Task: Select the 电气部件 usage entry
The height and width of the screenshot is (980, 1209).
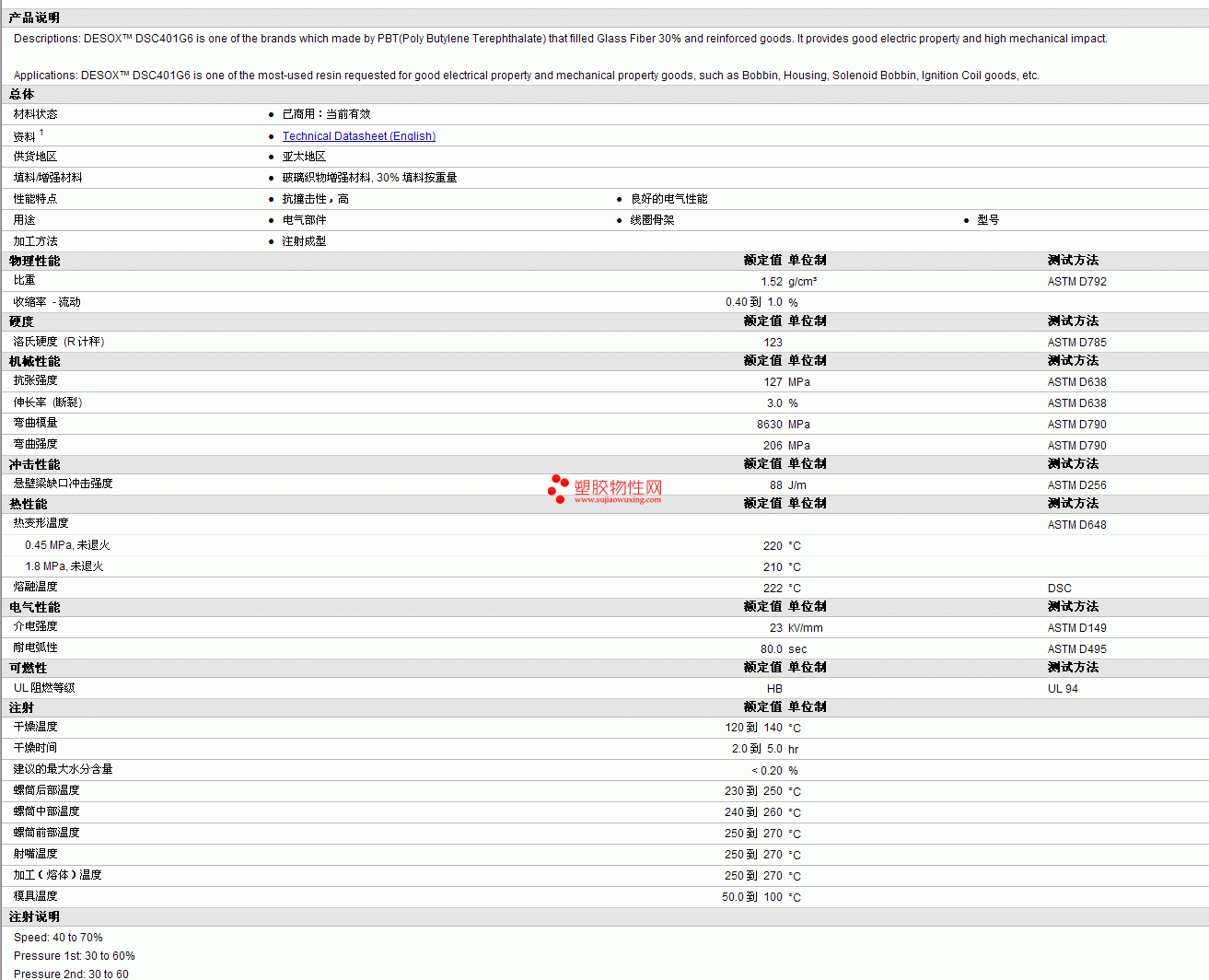Action: point(304,220)
